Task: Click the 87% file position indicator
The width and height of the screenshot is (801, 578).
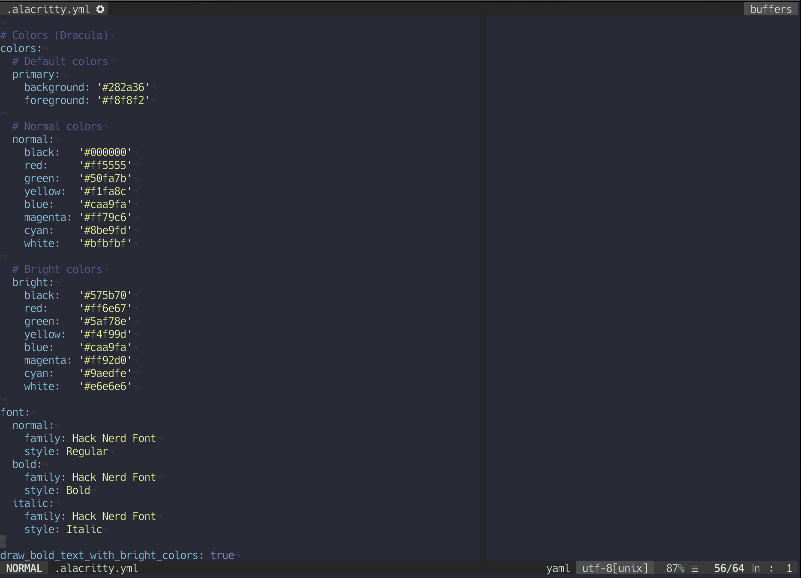Action: tap(675, 568)
